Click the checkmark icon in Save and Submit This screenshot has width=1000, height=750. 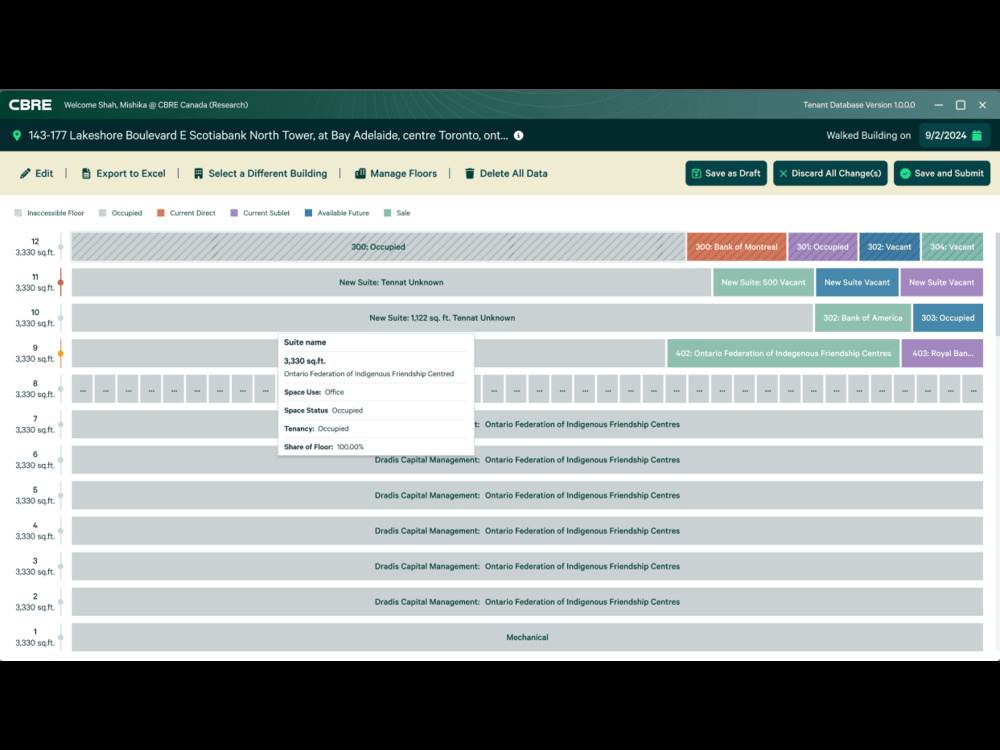coord(905,173)
